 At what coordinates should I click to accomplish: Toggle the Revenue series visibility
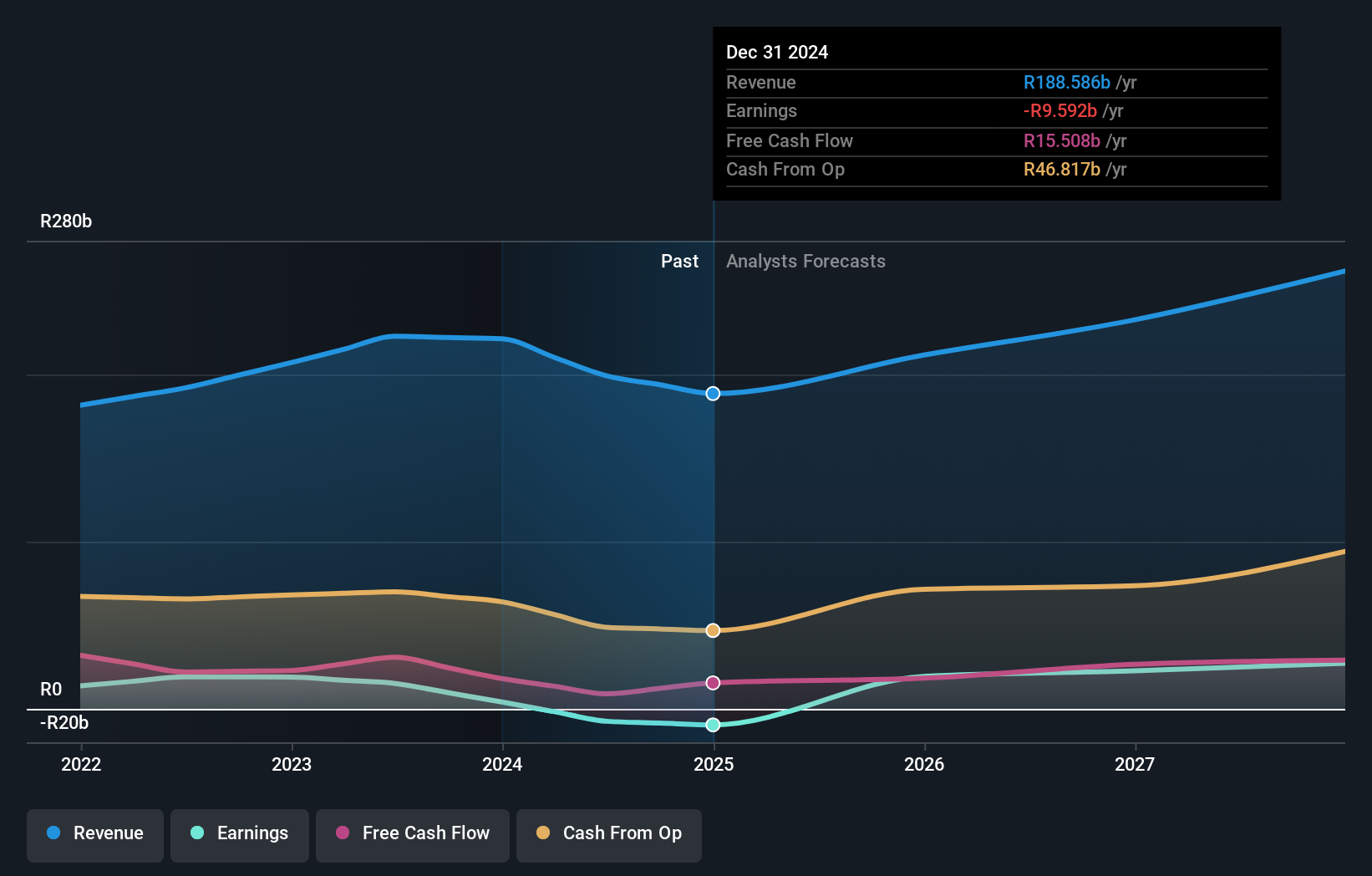(x=94, y=833)
